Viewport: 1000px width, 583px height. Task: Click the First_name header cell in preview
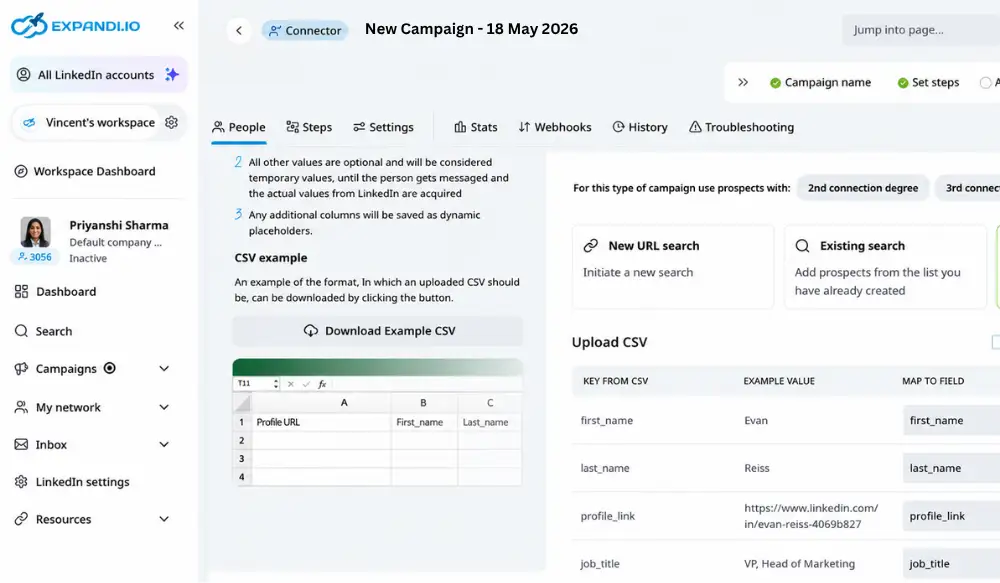tap(423, 422)
